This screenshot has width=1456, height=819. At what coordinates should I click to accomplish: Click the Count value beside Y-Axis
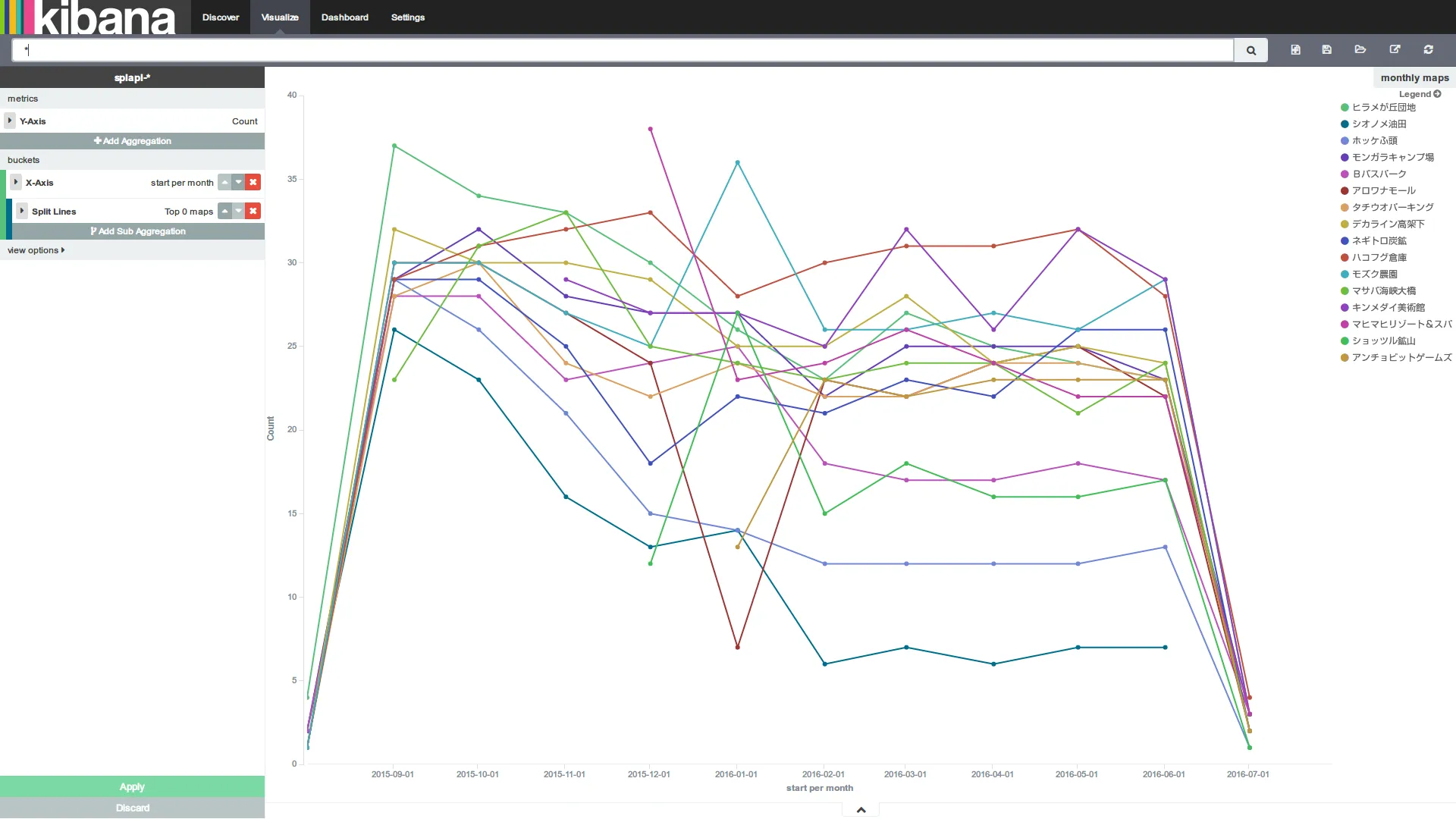click(x=245, y=121)
